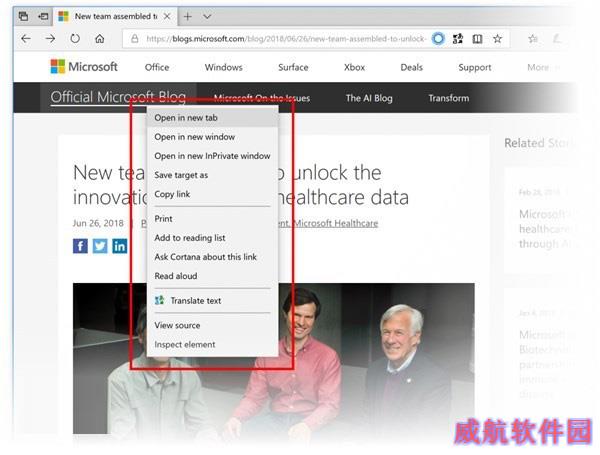Open Microsoft On the Issues link

262,98
